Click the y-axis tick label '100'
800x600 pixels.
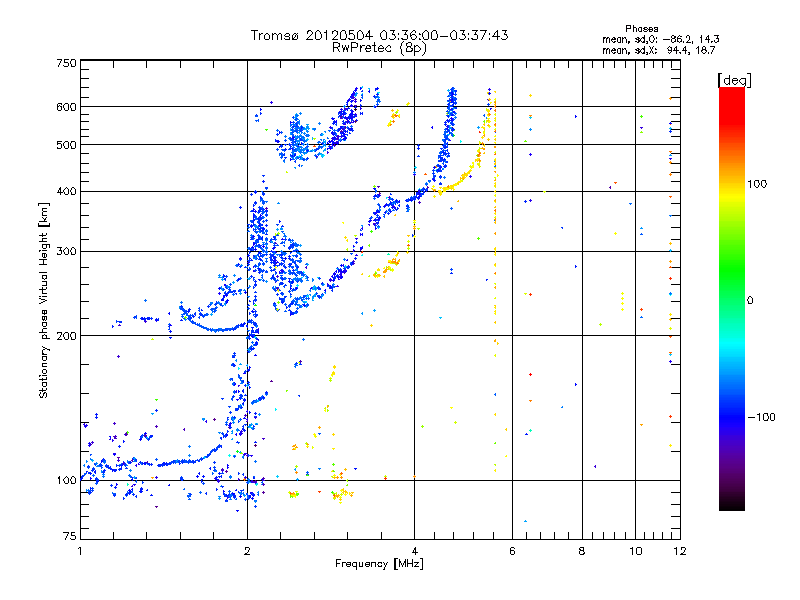click(x=67, y=480)
